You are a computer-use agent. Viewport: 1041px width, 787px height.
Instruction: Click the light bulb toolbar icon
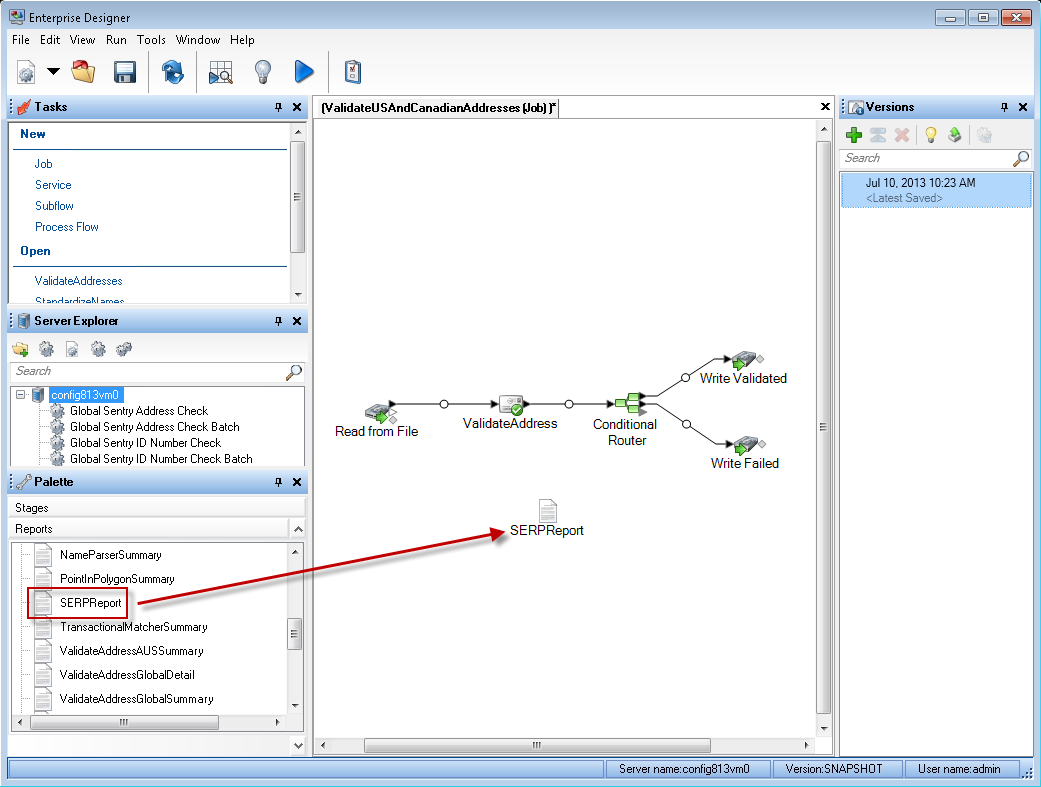coord(262,72)
